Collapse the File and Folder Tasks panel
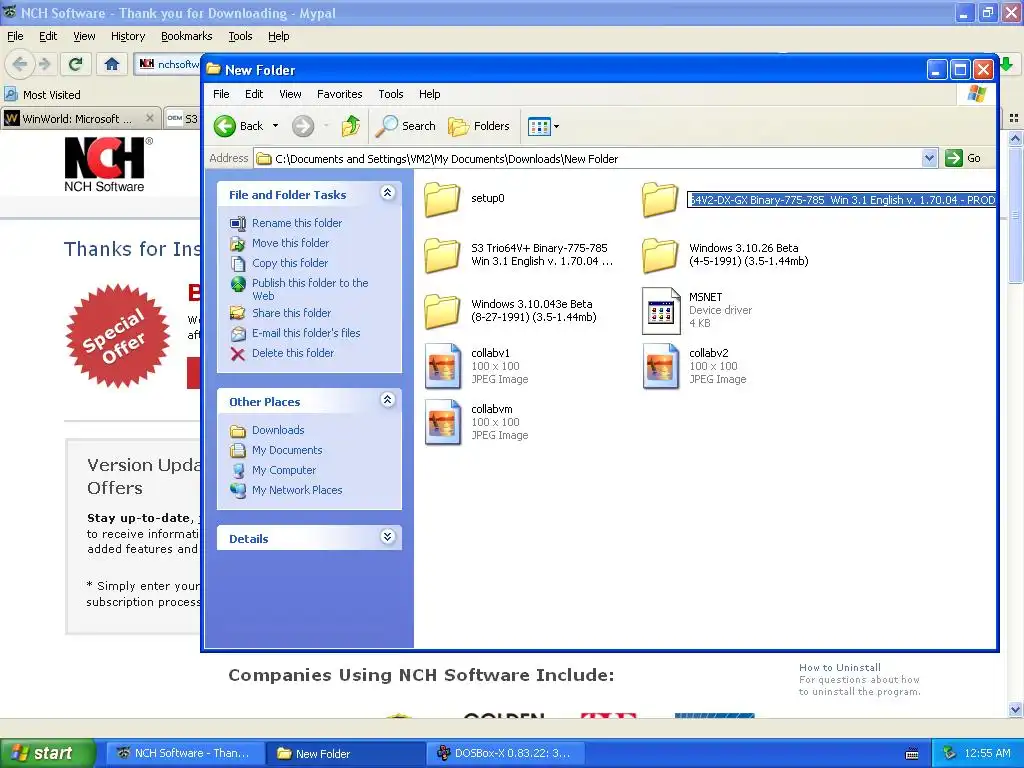Viewport: 1024px width, 768px height. (387, 193)
